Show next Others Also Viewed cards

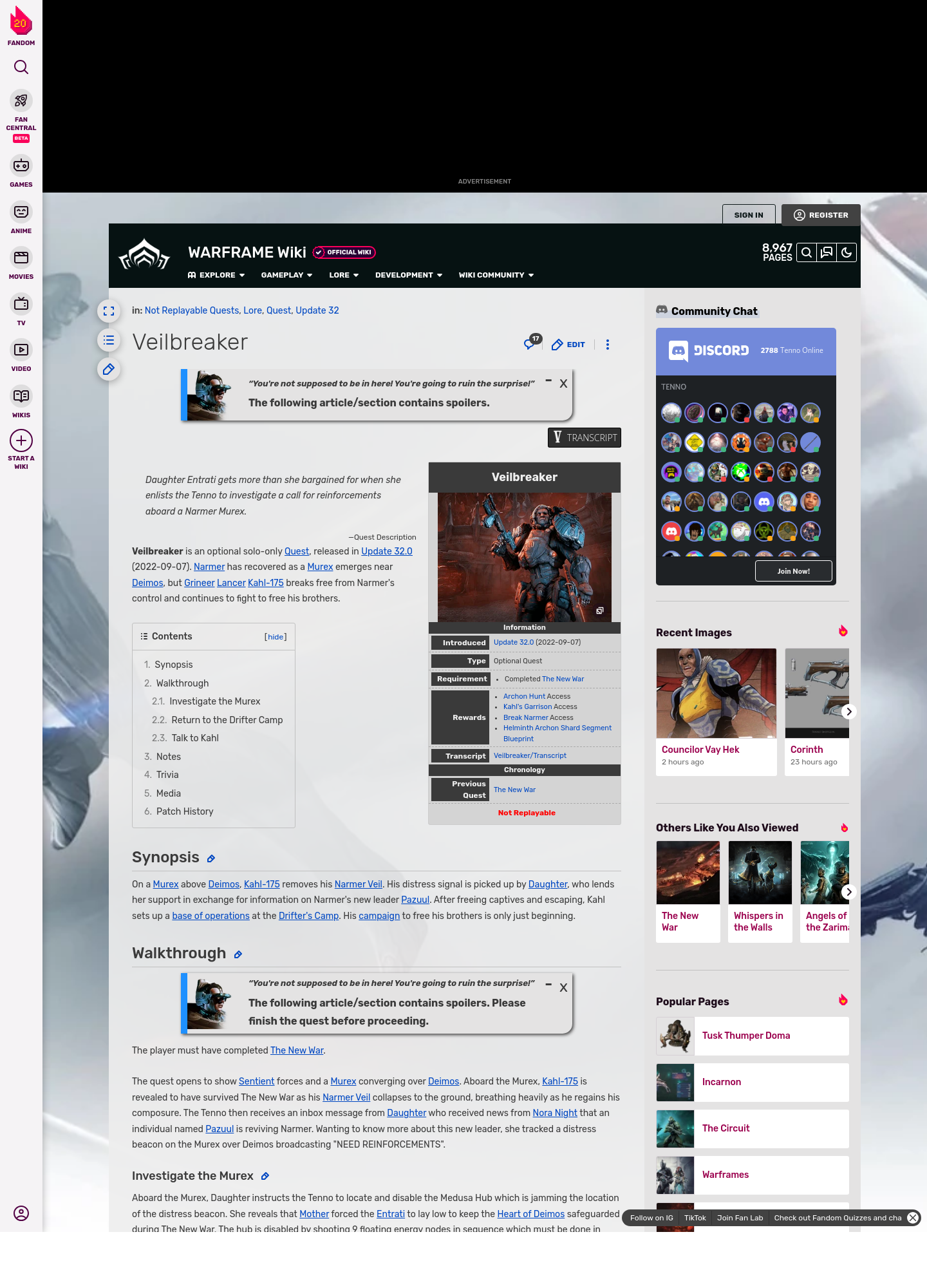point(849,892)
